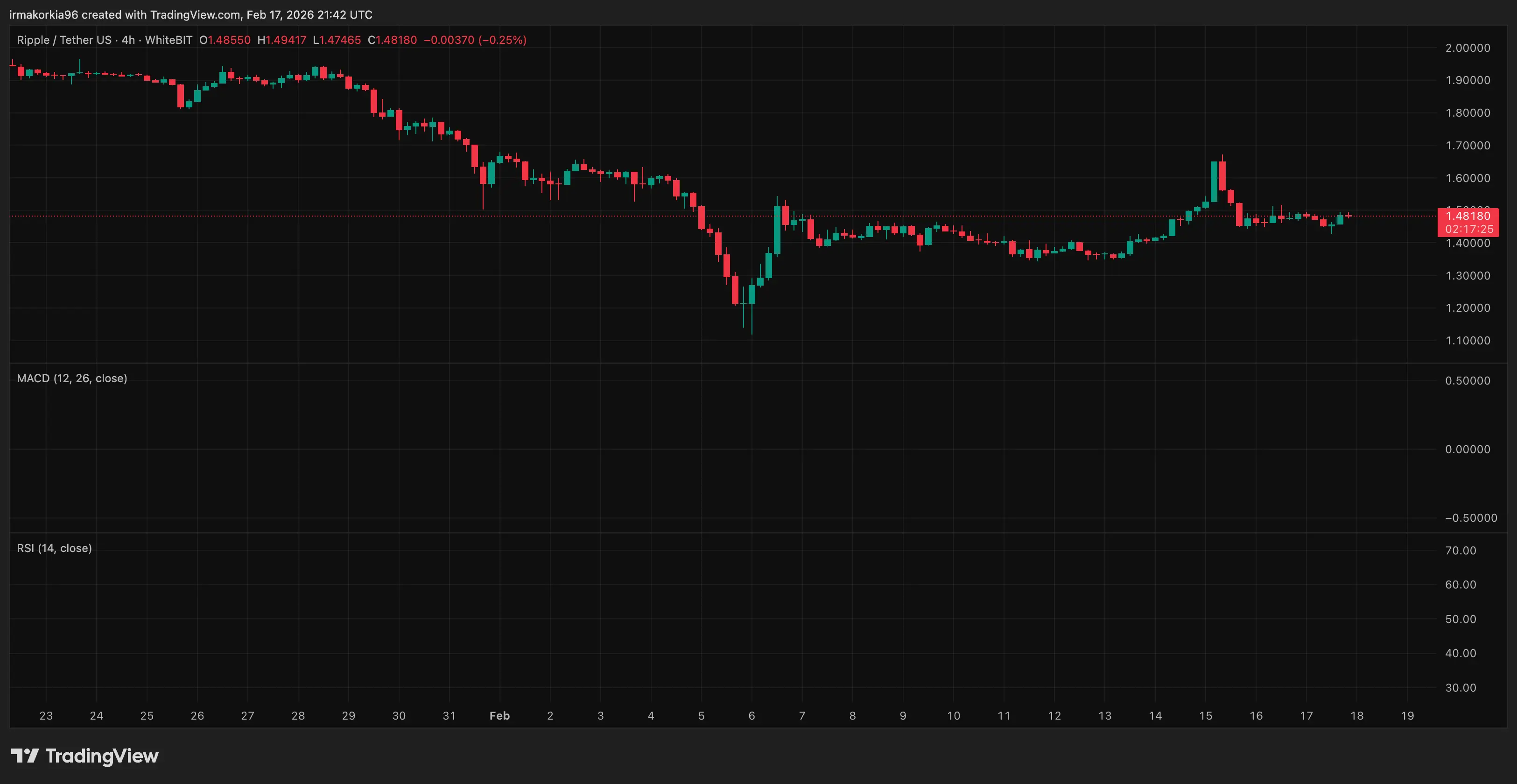This screenshot has width=1517, height=784.
Task: Click the 0.00000 MACD scale label
Action: pos(1468,449)
